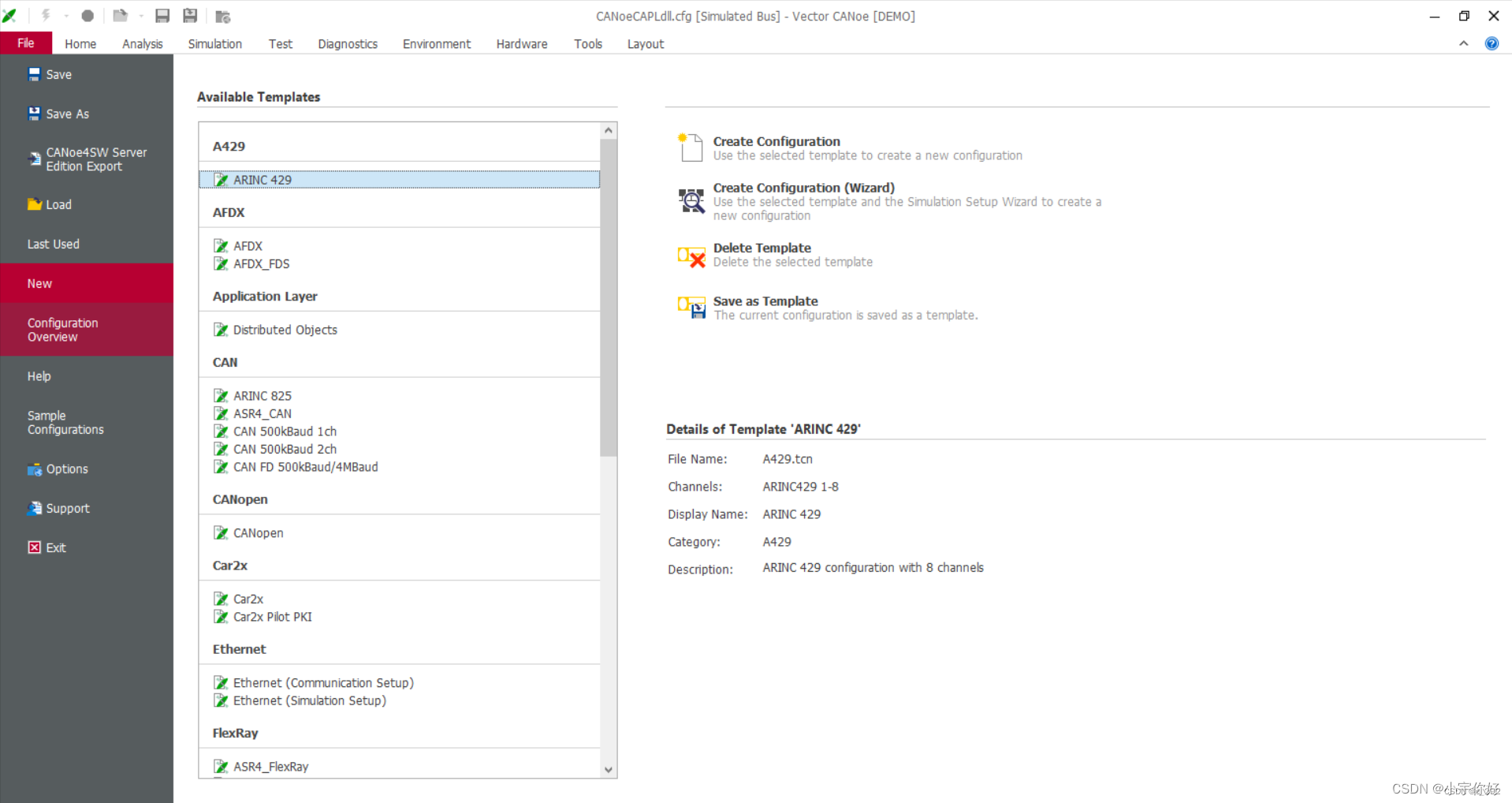Click the template list scroll-up arrow
Viewport: 1512px width, 803px height.
point(608,131)
